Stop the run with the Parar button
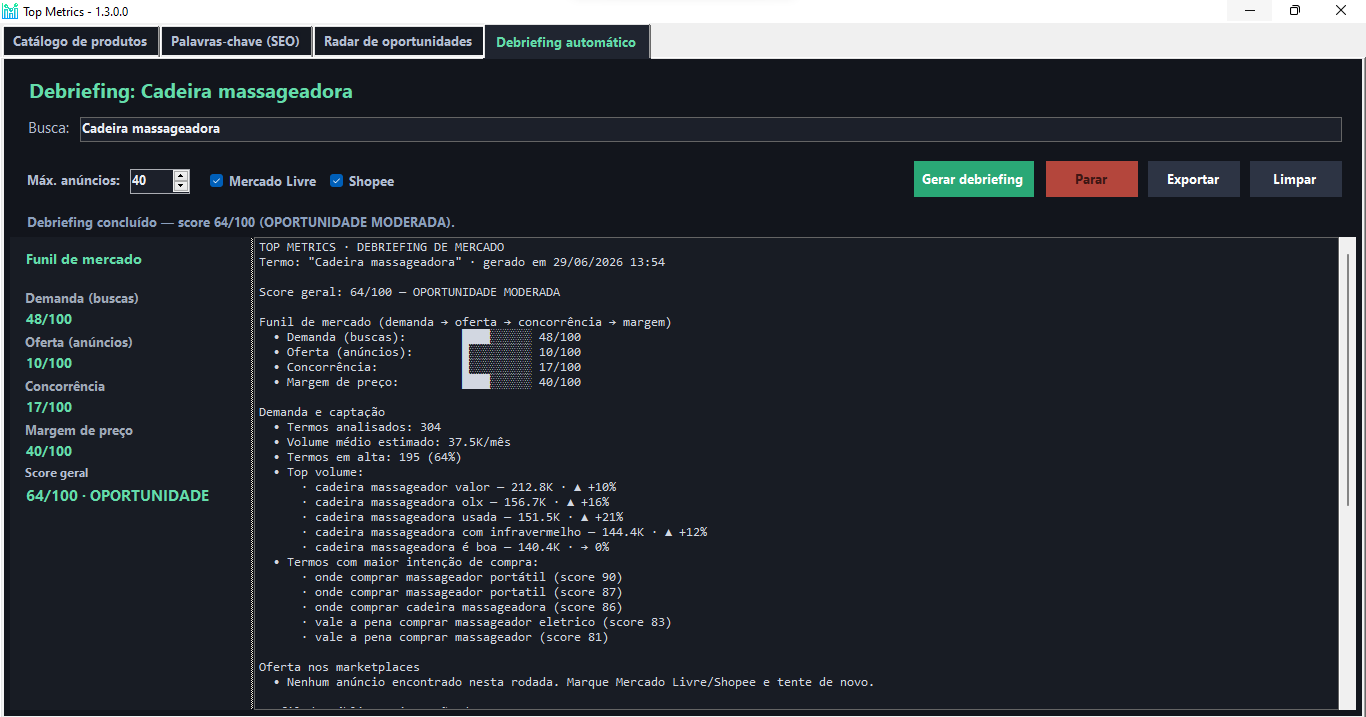Screen dimensions: 1366x717 [1091, 179]
